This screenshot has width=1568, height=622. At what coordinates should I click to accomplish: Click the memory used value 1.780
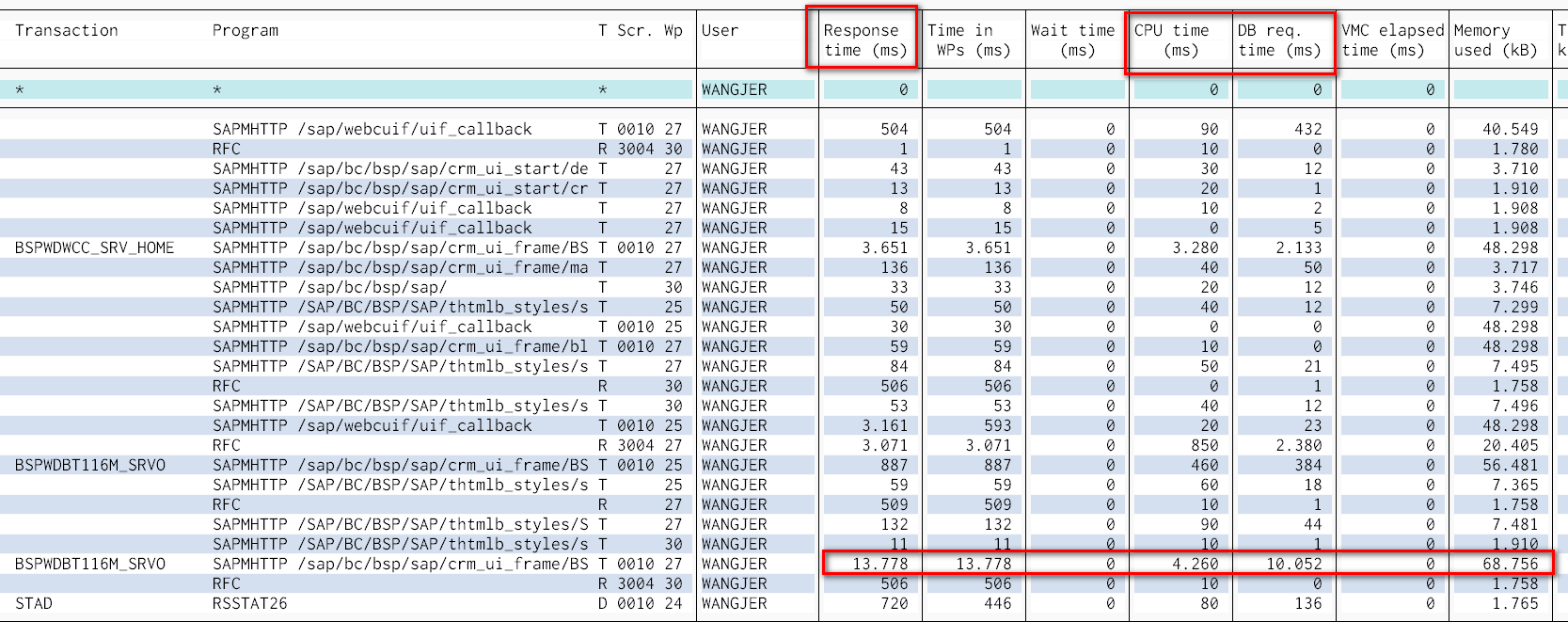[x=1515, y=149]
